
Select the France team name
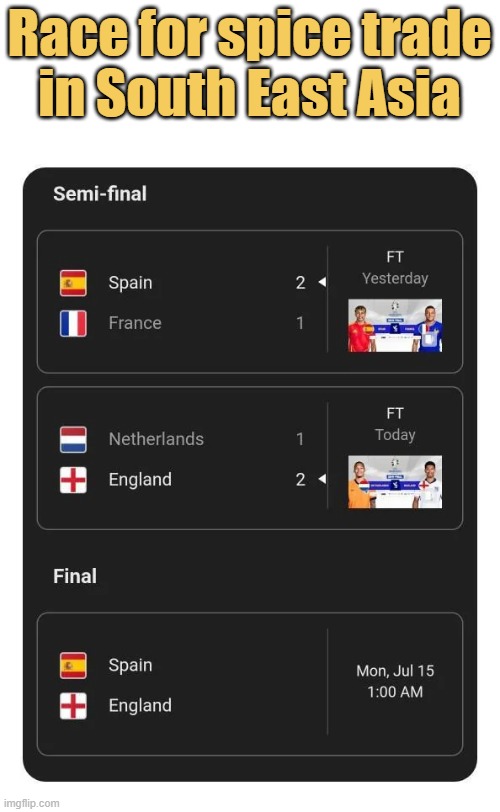point(135,323)
